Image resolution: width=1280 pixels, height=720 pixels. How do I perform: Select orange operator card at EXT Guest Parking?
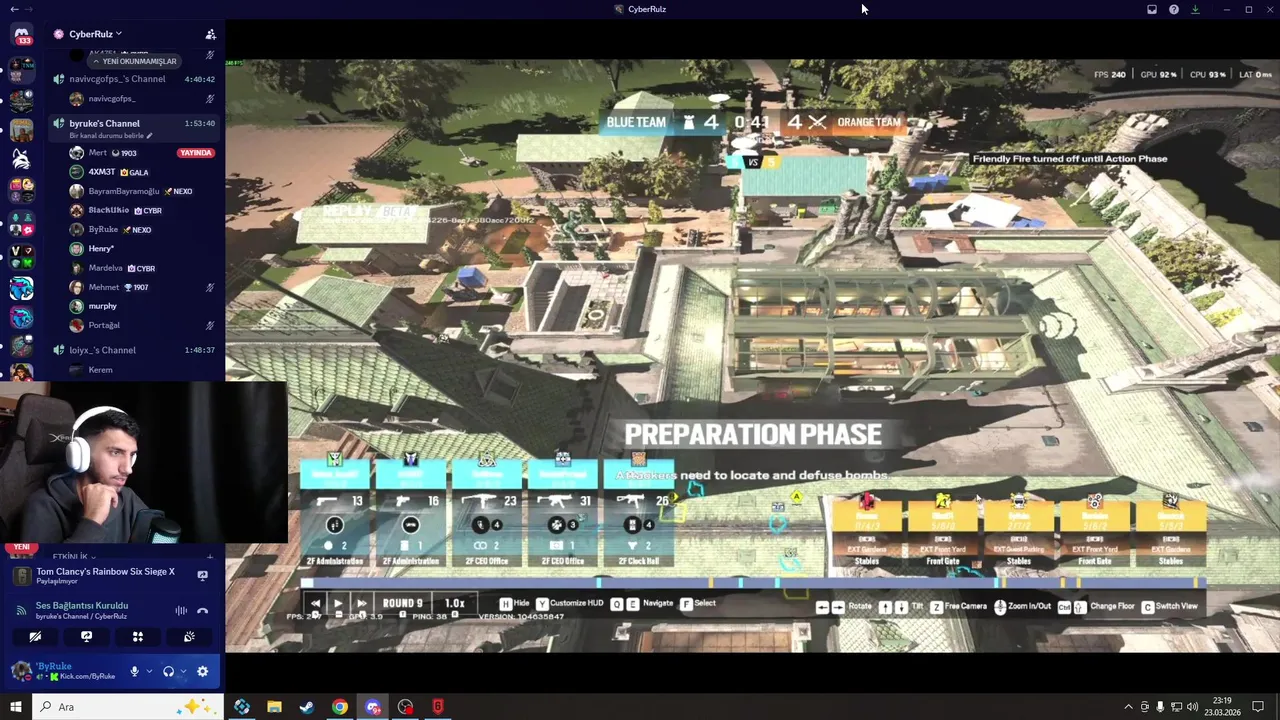tap(1018, 531)
